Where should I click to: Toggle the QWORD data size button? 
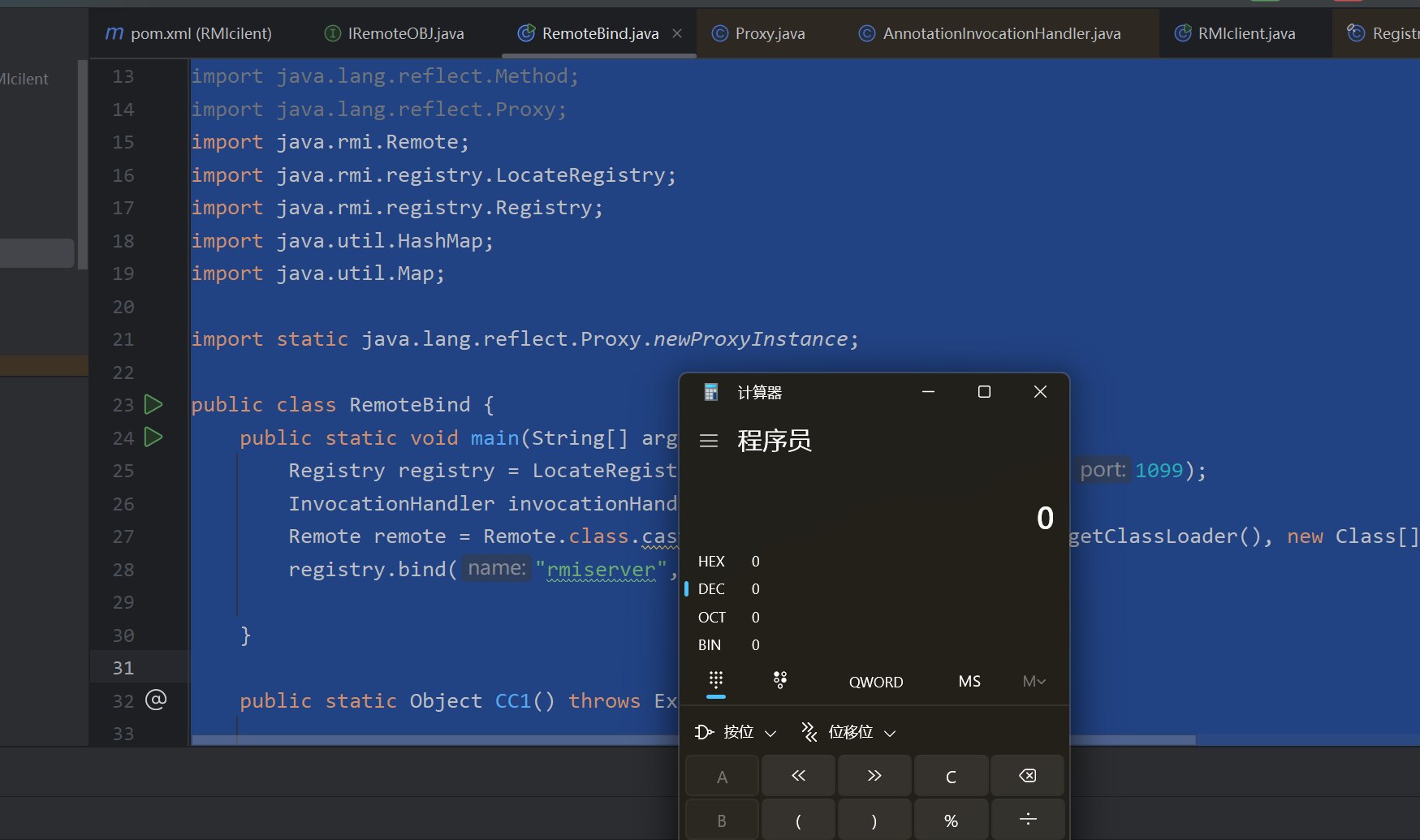pos(875,682)
